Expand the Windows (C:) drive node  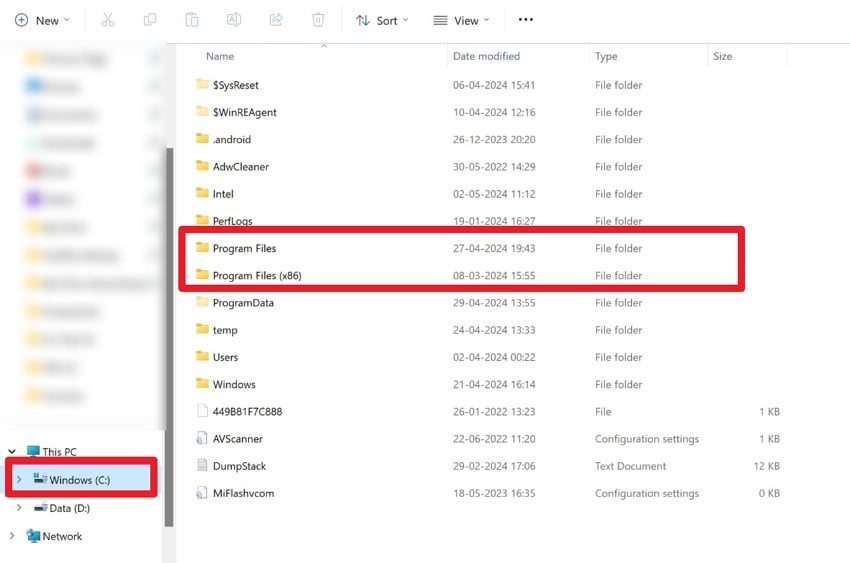click(x=19, y=480)
